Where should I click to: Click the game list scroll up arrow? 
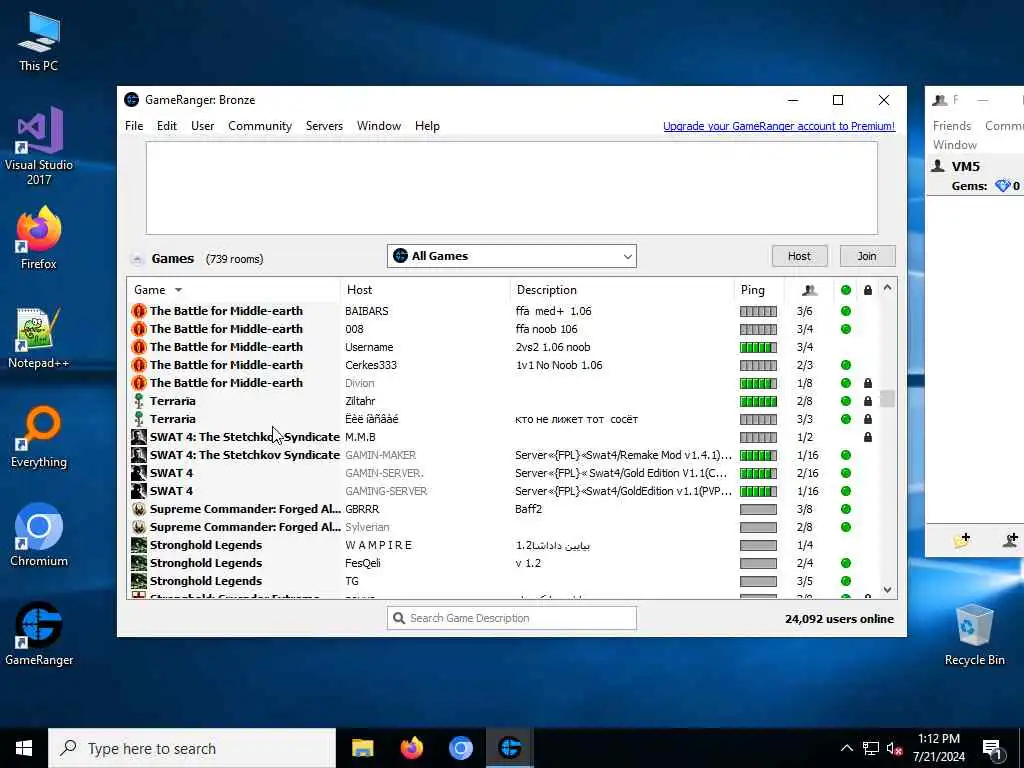(887, 288)
